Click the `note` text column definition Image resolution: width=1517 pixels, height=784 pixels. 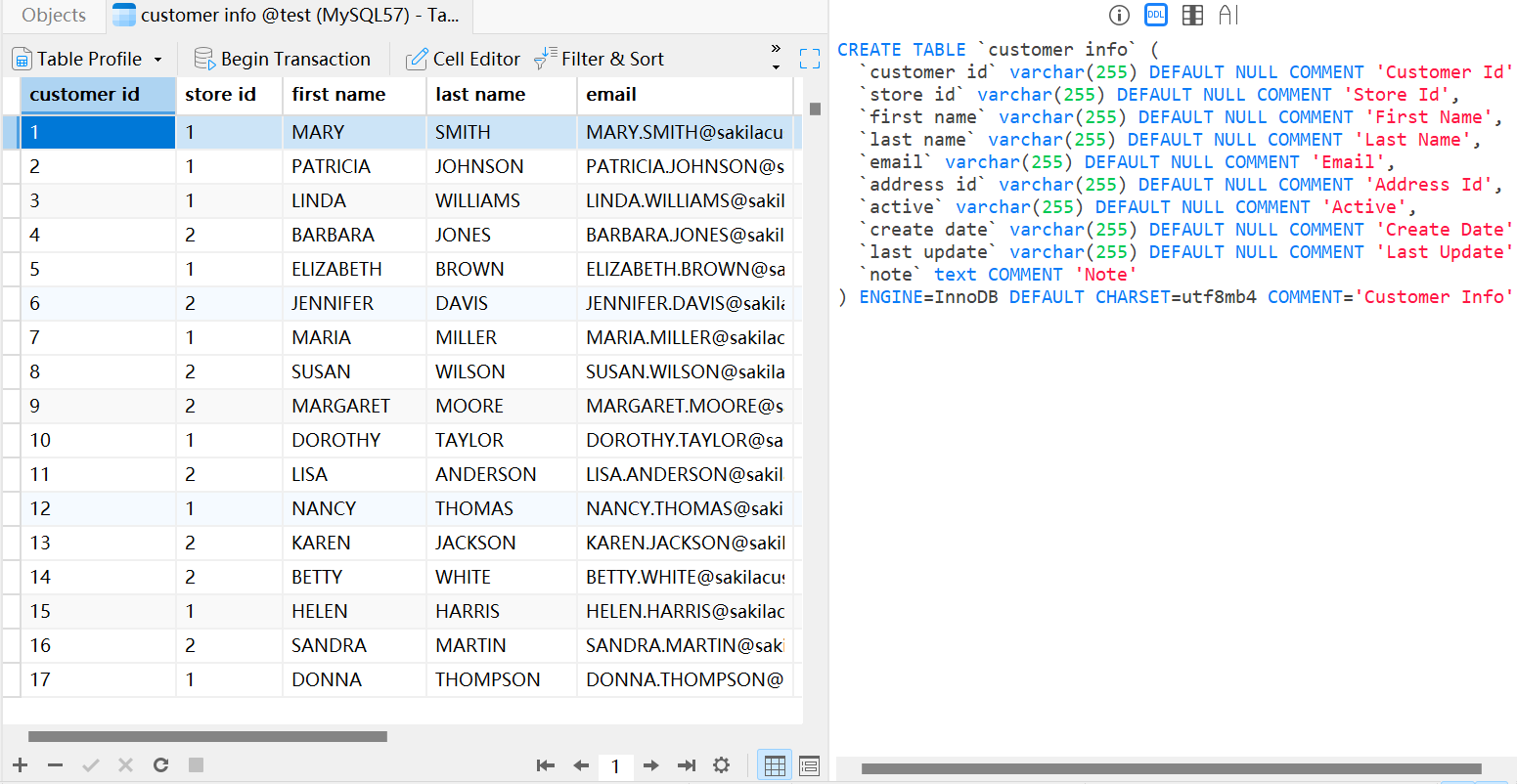[998, 275]
